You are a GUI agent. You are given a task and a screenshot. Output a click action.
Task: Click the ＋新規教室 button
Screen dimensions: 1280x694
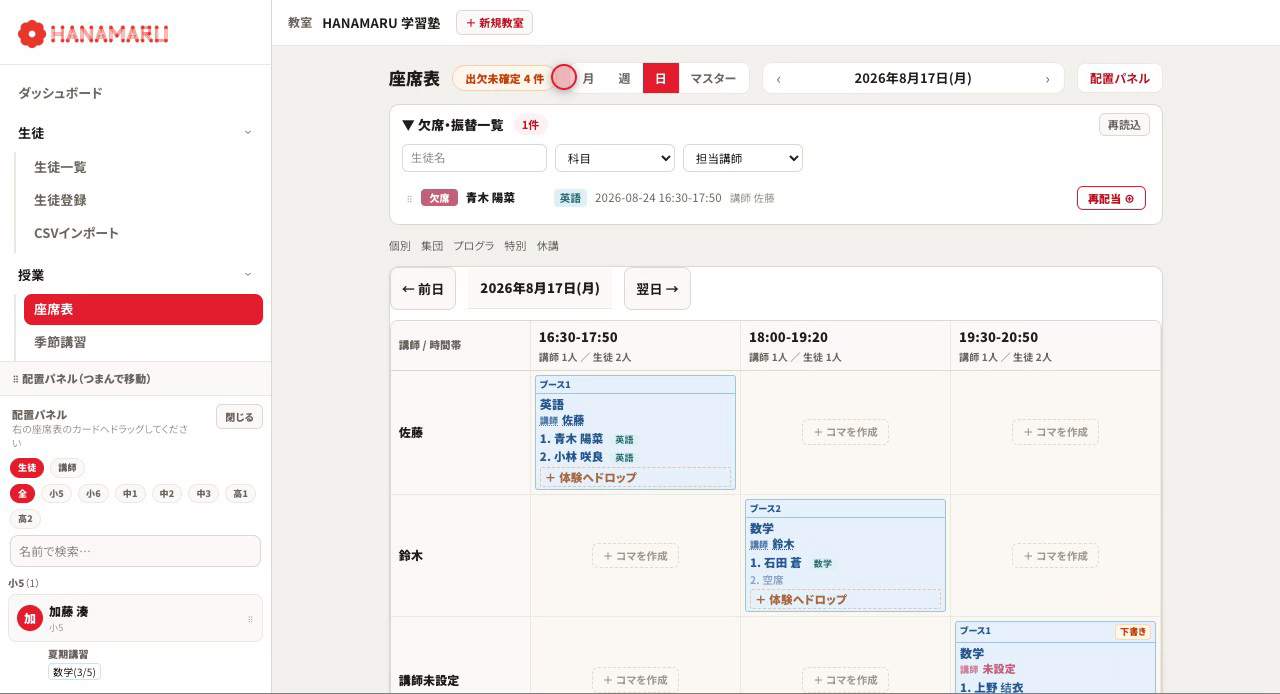(494, 22)
